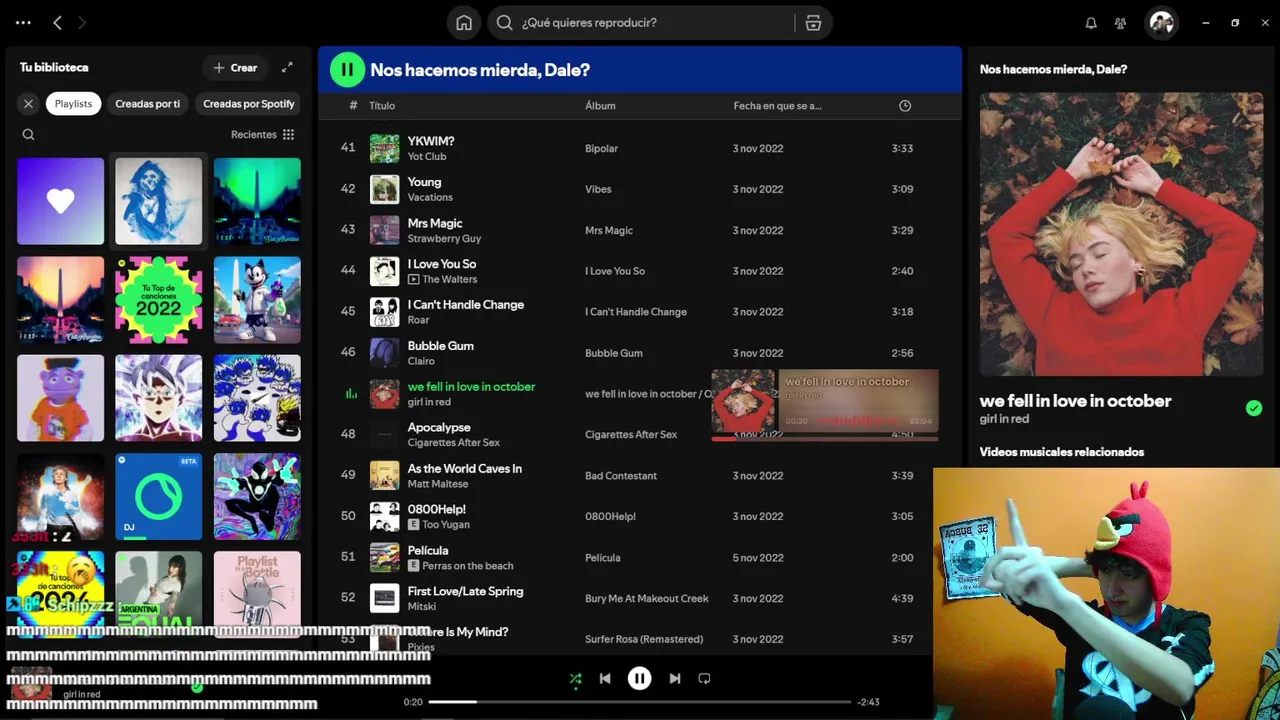Clear the Playlists filter with X
This screenshot has height=720, width=1280.
tap(28, 103)
